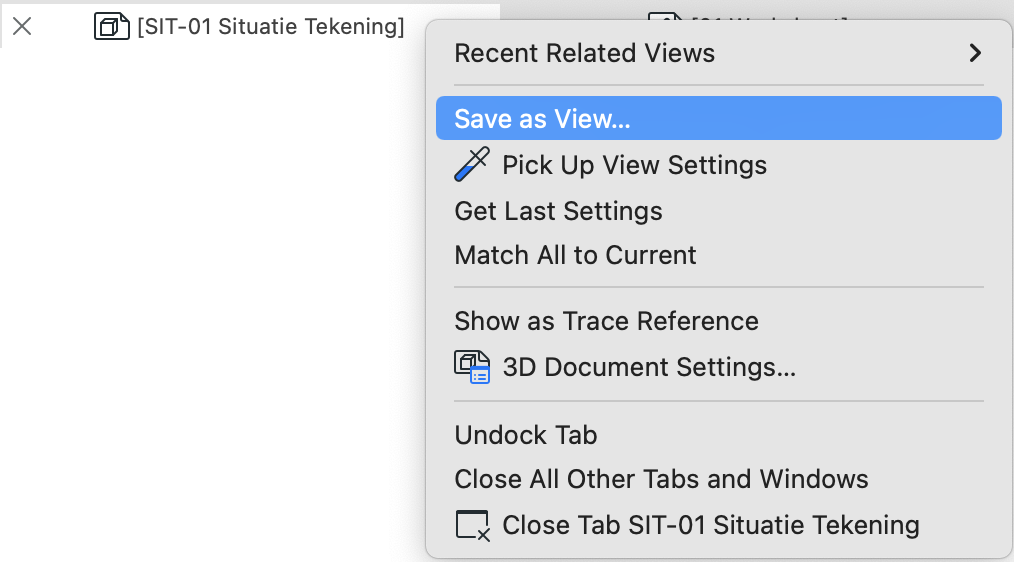Click the Close Tab window icon in the menu
The width and height of the screenshot is (1014, 562).
472,525
